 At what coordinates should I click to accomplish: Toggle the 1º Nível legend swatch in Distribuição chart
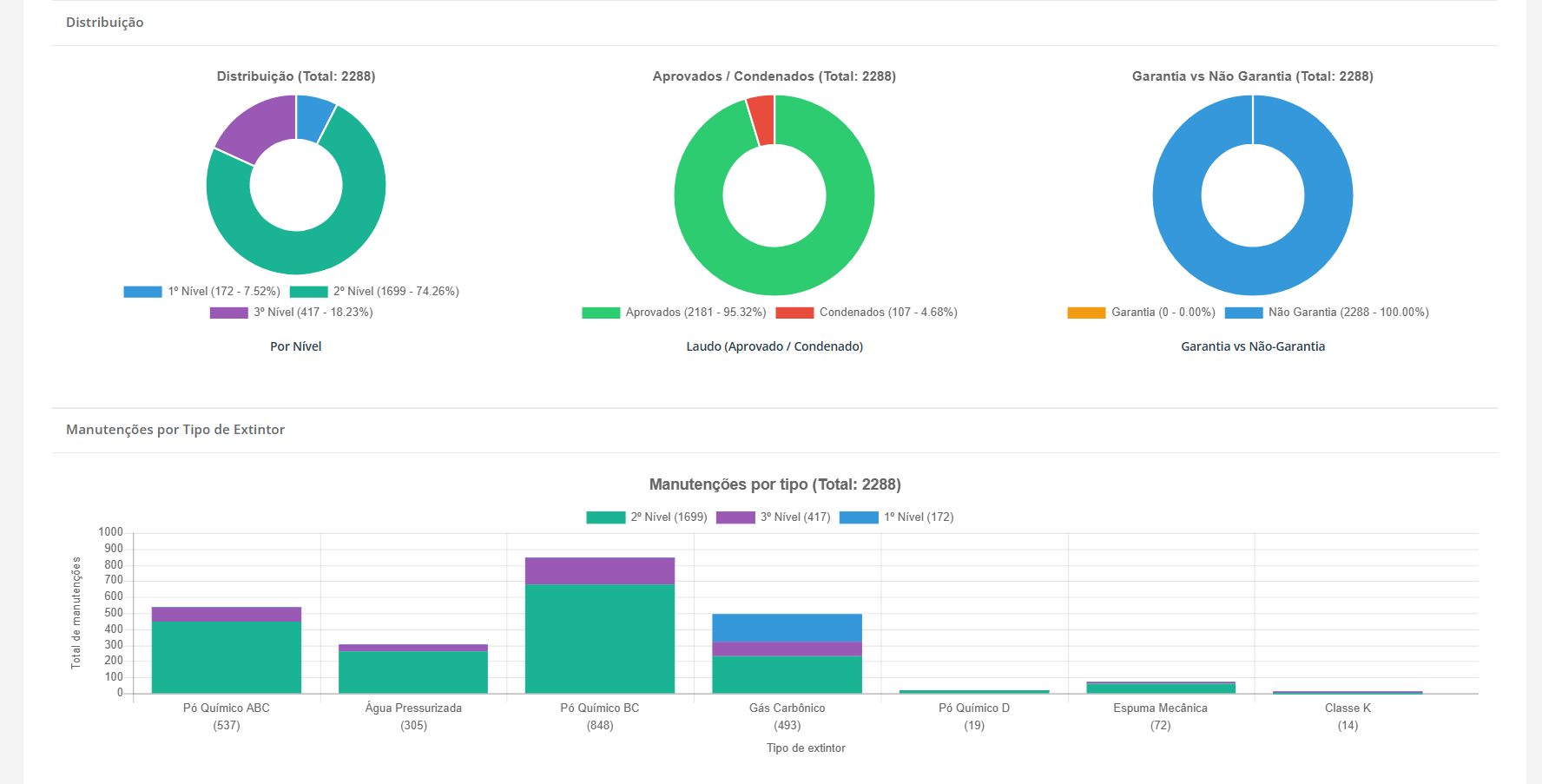(142, 292)
